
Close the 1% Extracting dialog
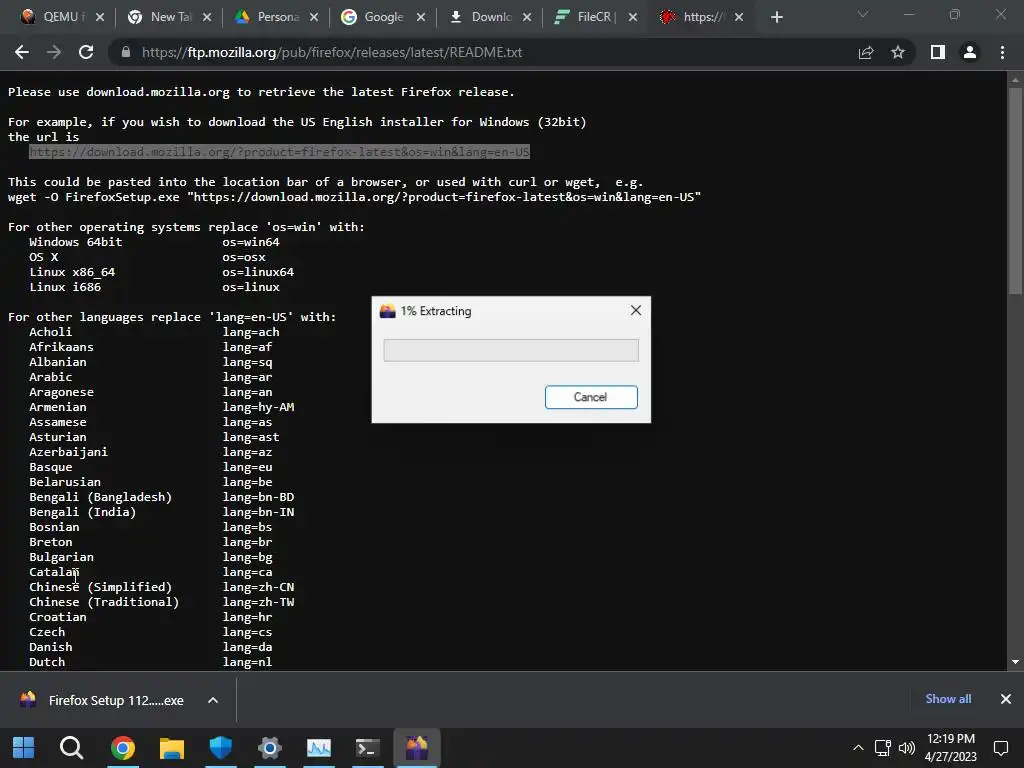pos(635,310)
